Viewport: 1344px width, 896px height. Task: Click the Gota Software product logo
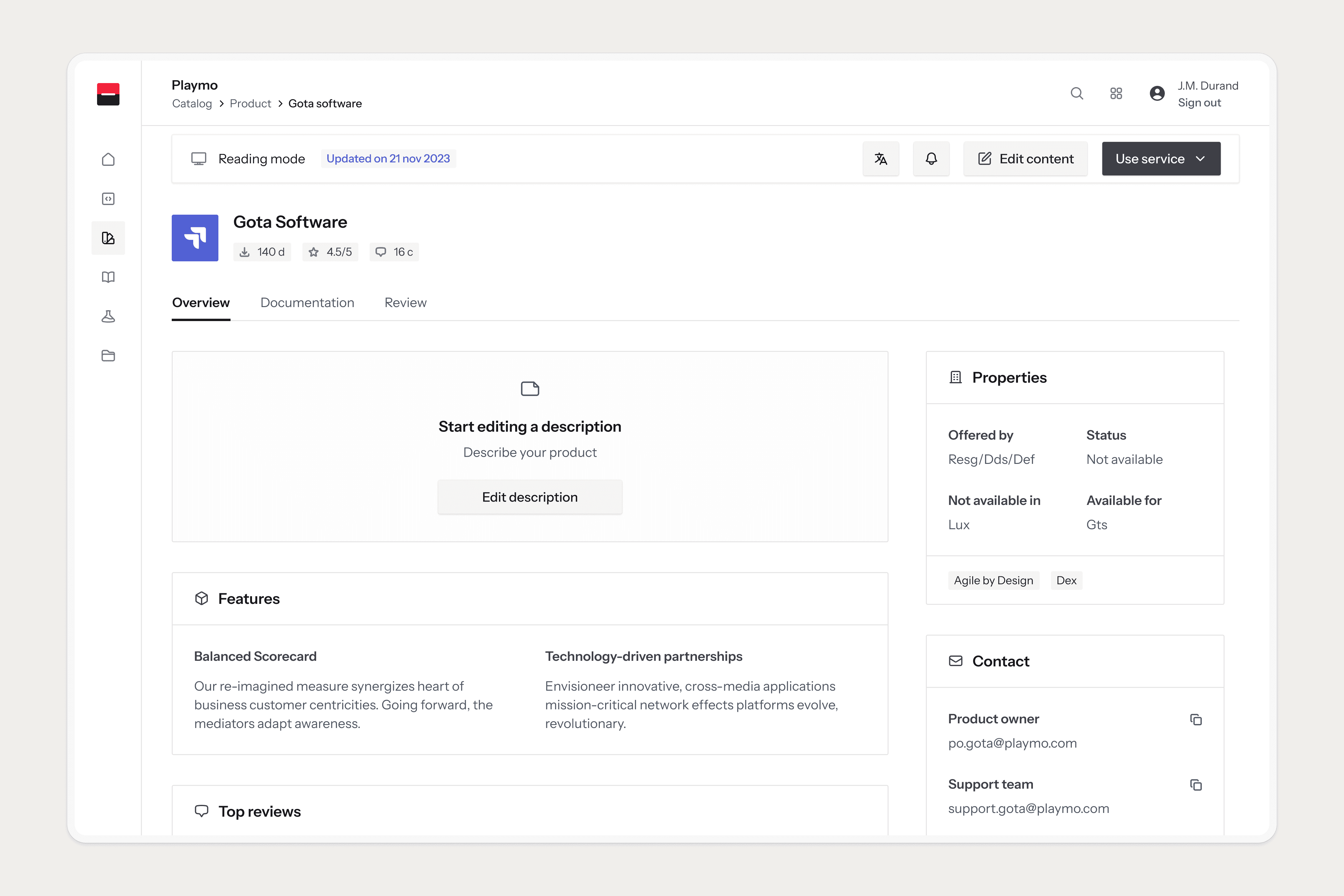click(195, 238)
